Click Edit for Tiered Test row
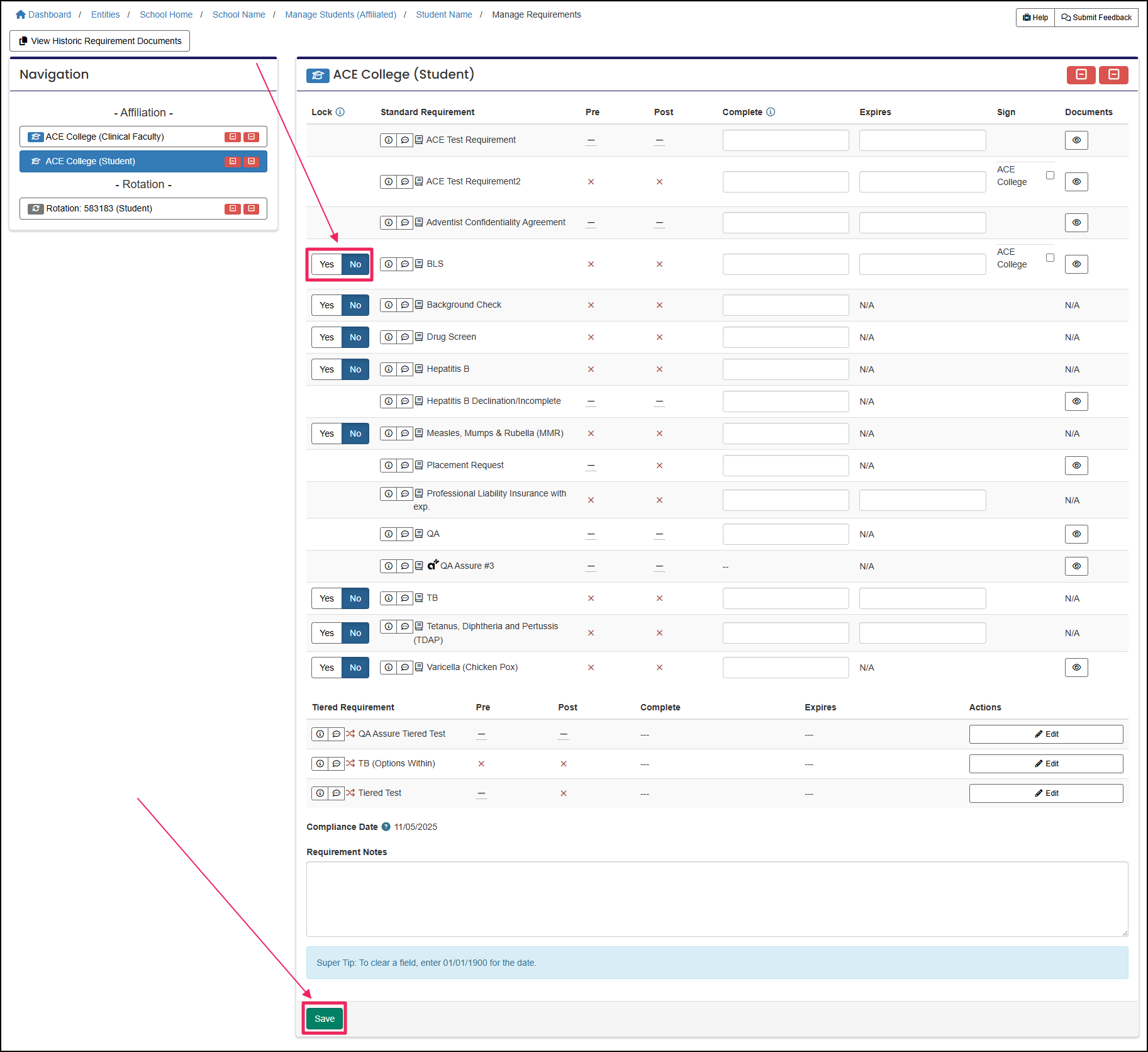Viewport: 1148px width, 1052px height. point(1046,793)
